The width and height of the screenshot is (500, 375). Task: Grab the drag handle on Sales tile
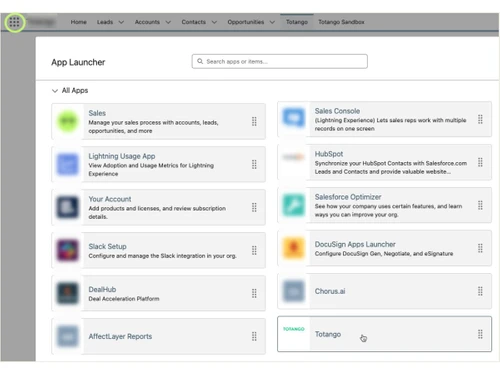click(254, 121)
